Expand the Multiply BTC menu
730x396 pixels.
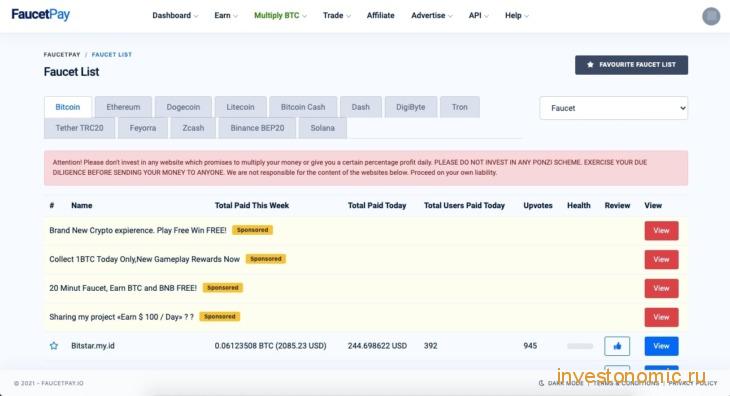(280, 15)
